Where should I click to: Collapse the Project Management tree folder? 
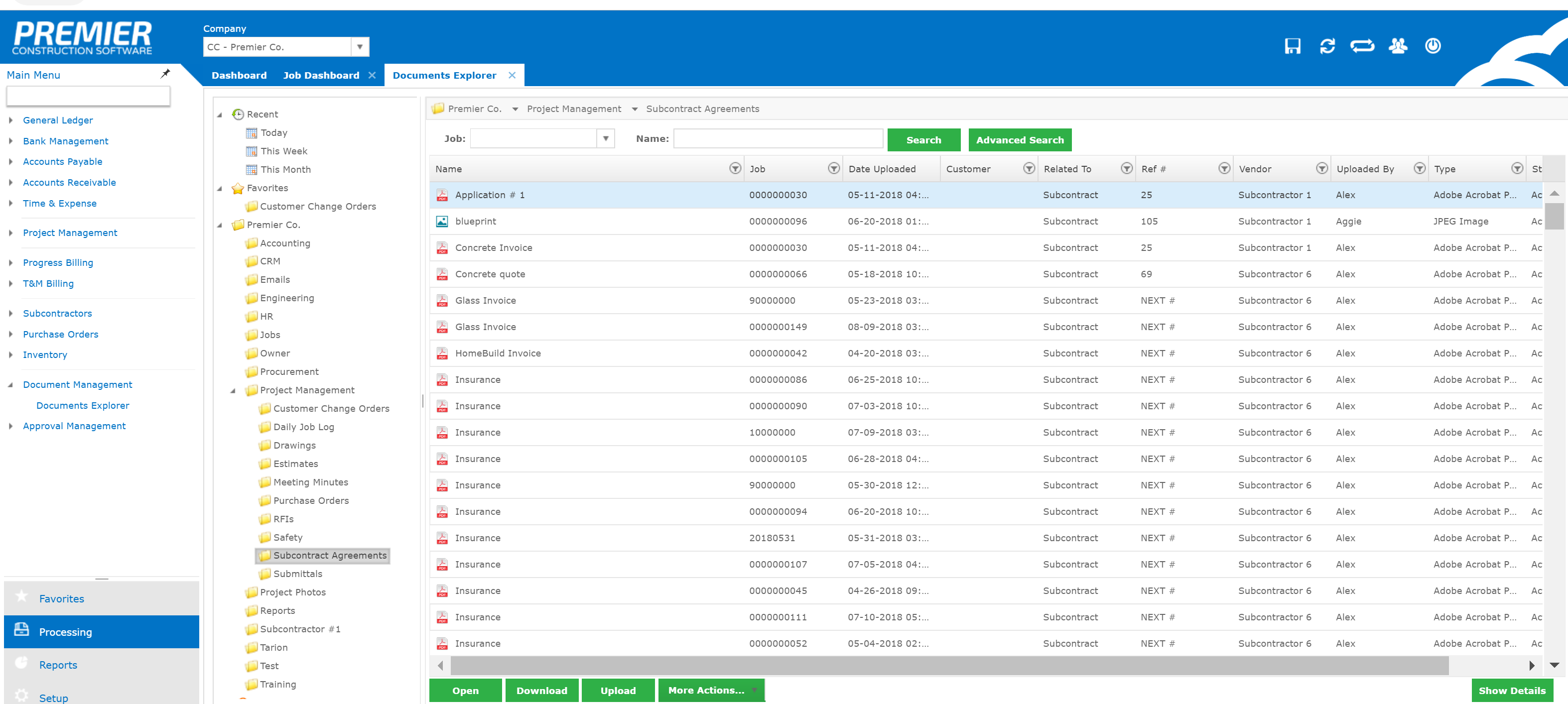pyautogui.click(x=233, y=391)
